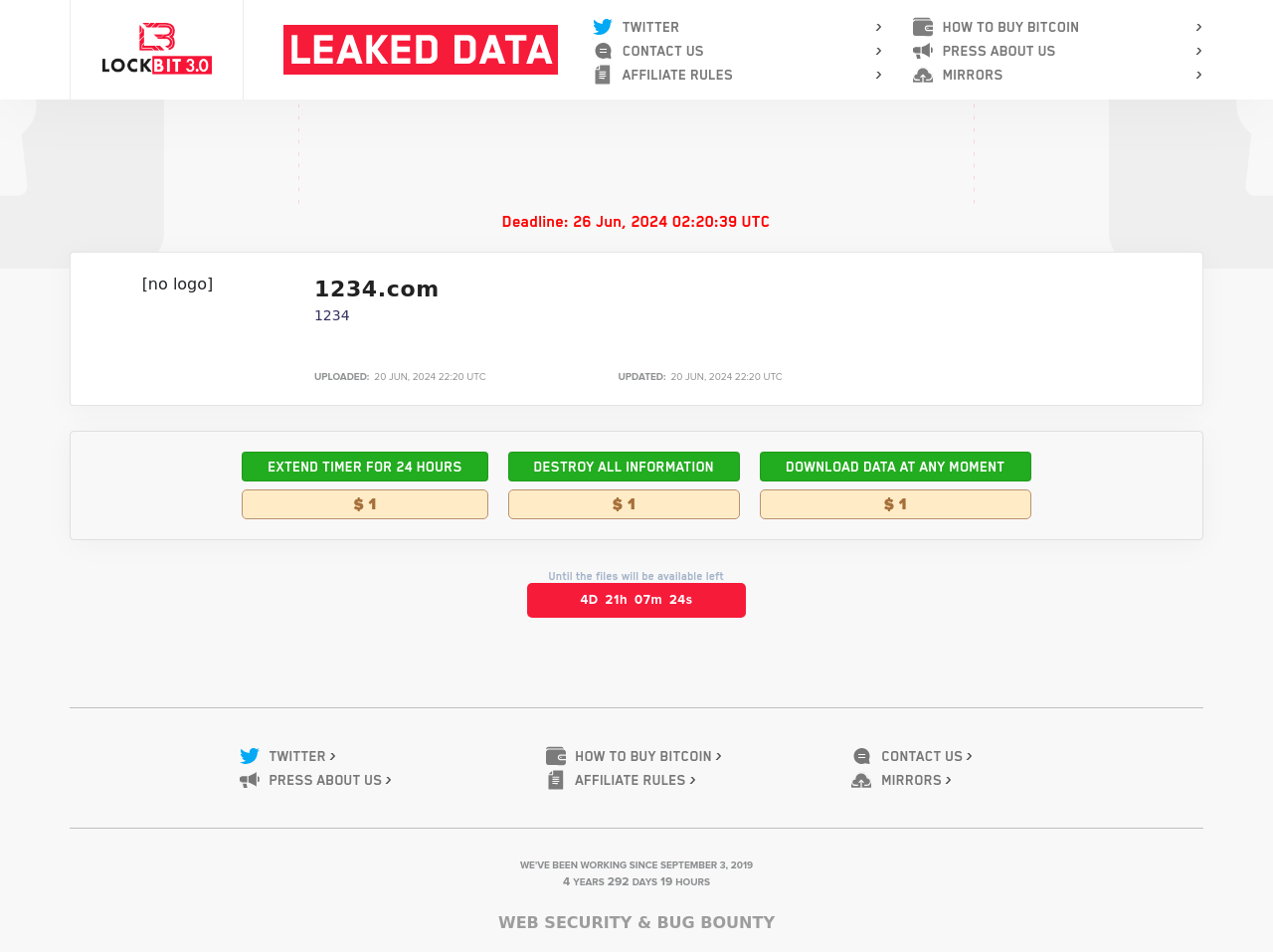Image resolution: width=1273 pixels, height=952 pixels.
Task: Click the Twitter bird icon in header
Action: pos(603,27)
